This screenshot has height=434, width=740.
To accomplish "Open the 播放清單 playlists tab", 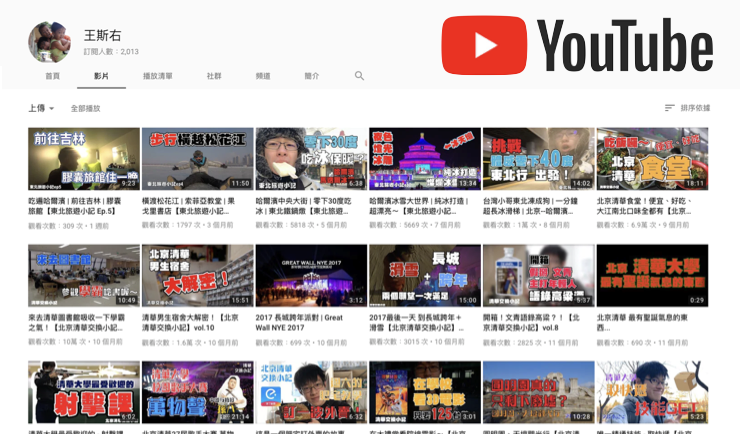I will point(157,75).
